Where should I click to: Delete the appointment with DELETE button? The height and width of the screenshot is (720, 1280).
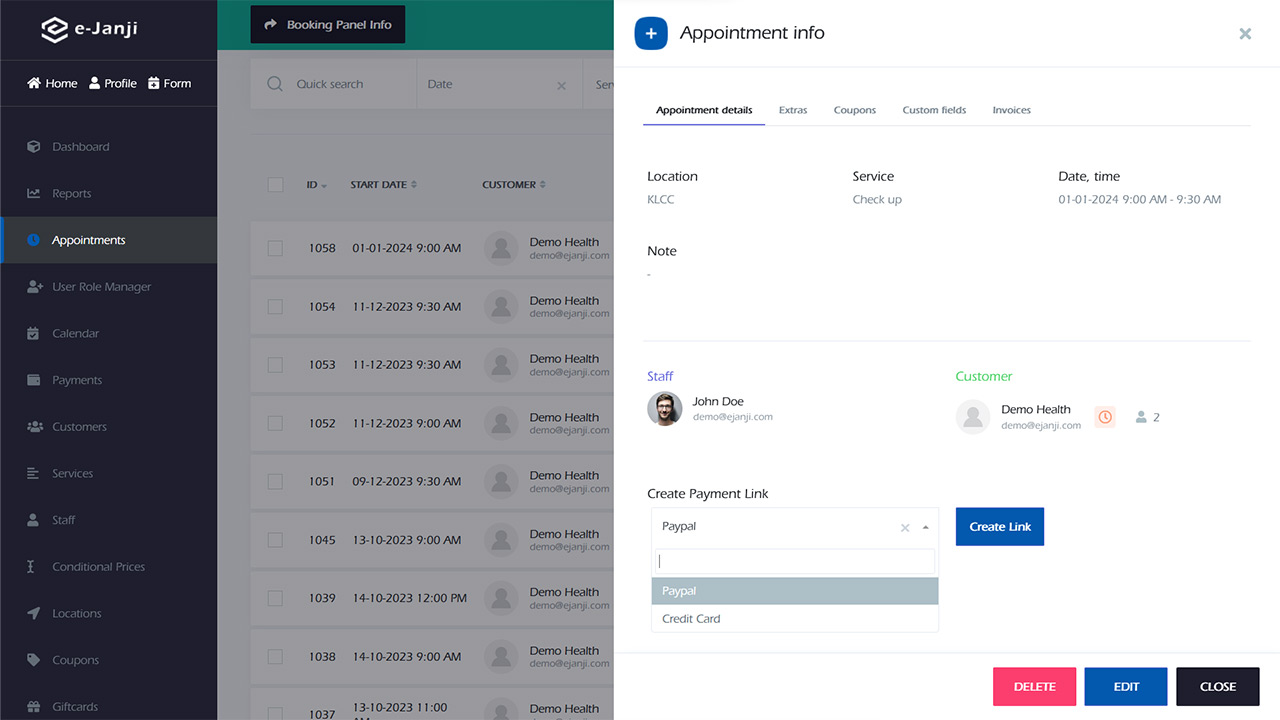1034,687
